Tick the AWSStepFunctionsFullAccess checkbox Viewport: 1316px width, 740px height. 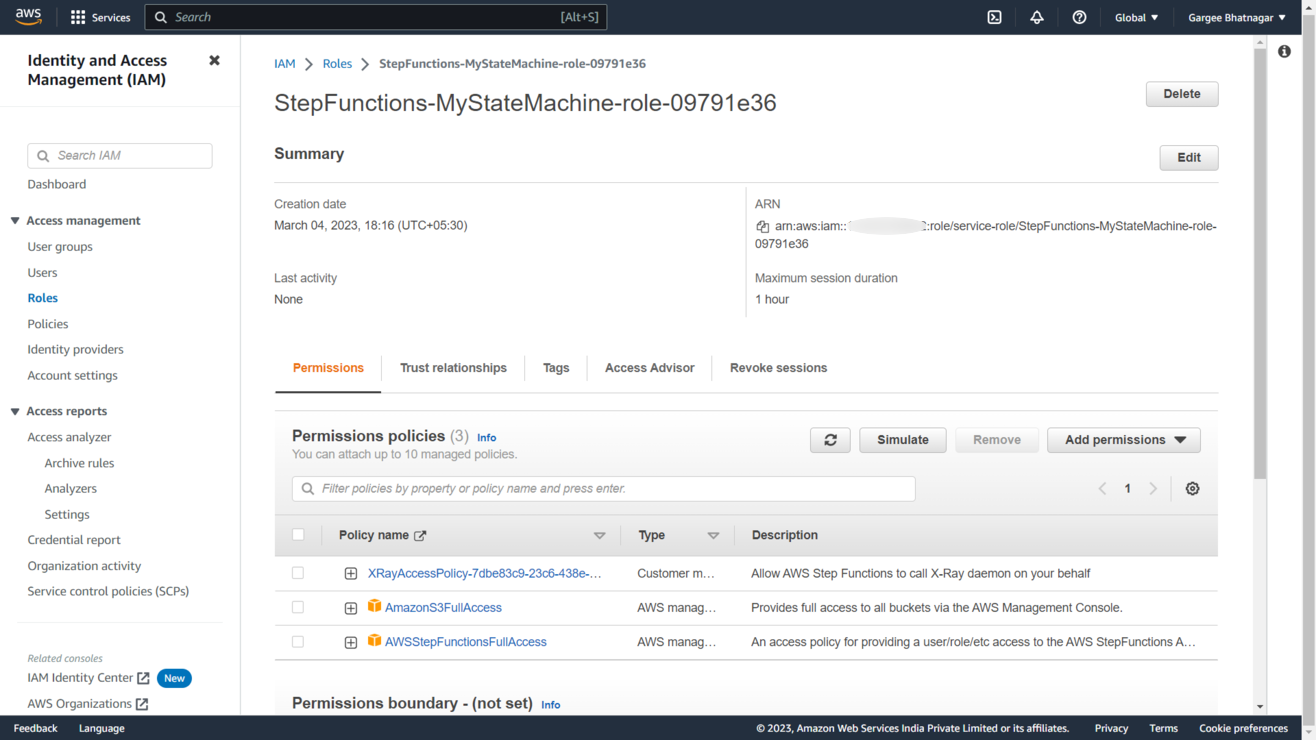pyautogui.click(x=298, y=642)
